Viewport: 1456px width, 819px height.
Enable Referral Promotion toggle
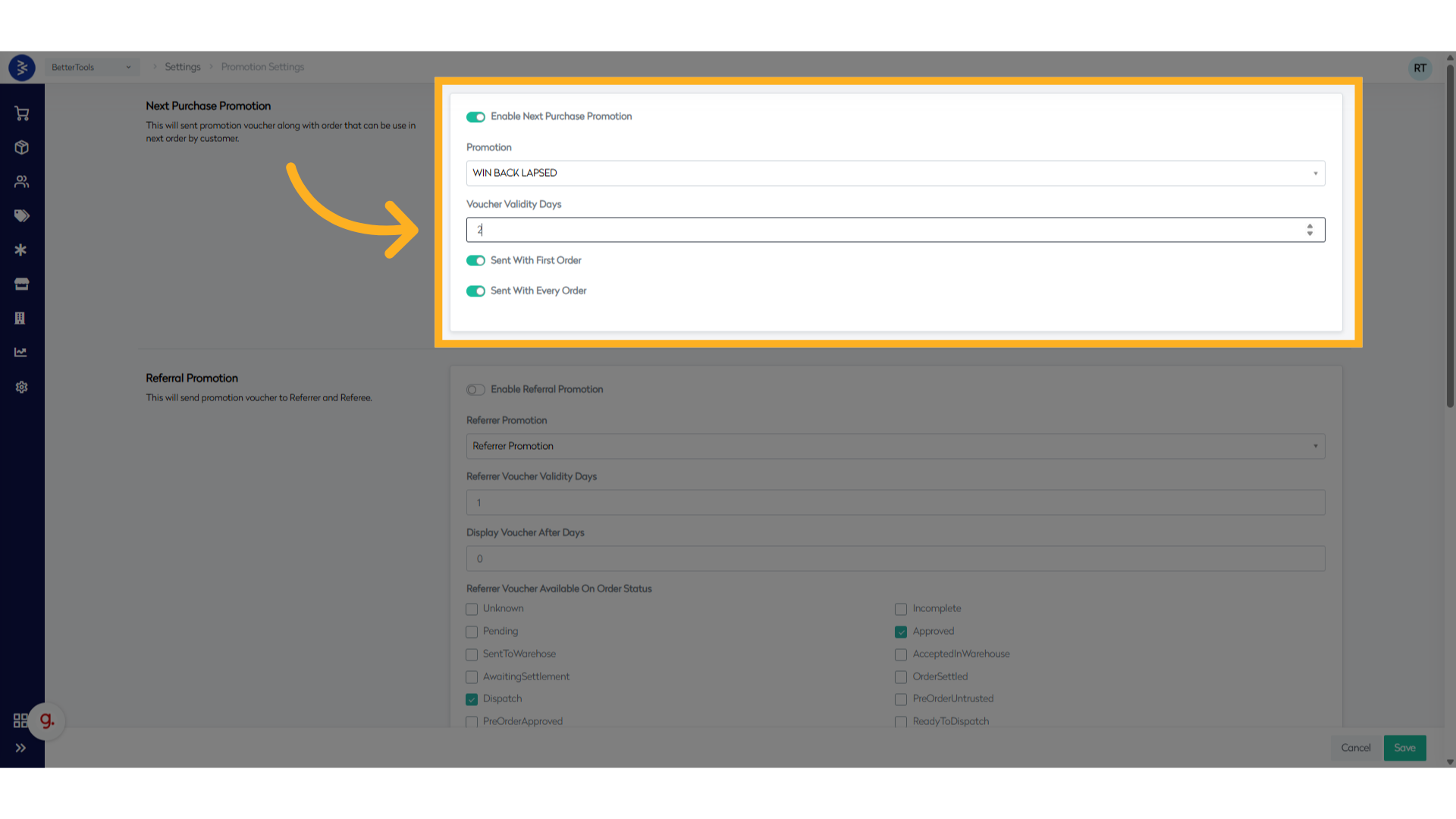pyautogui.click(x=475, y=390)
